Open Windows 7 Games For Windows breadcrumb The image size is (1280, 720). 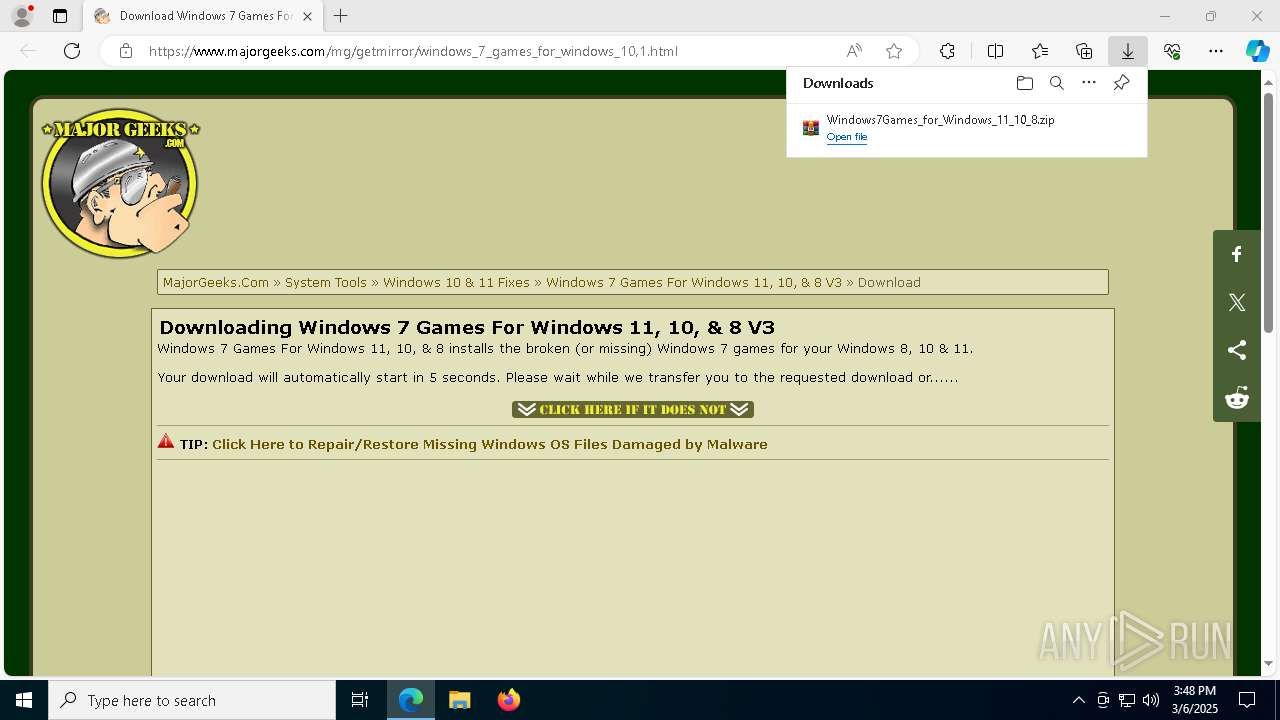pos(694,282)
